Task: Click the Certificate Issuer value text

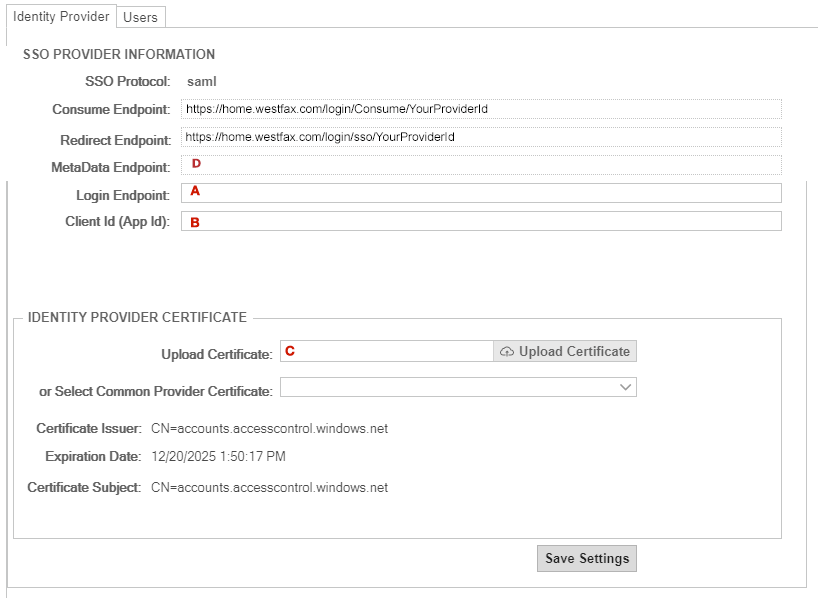Action: tap(269, 429)
